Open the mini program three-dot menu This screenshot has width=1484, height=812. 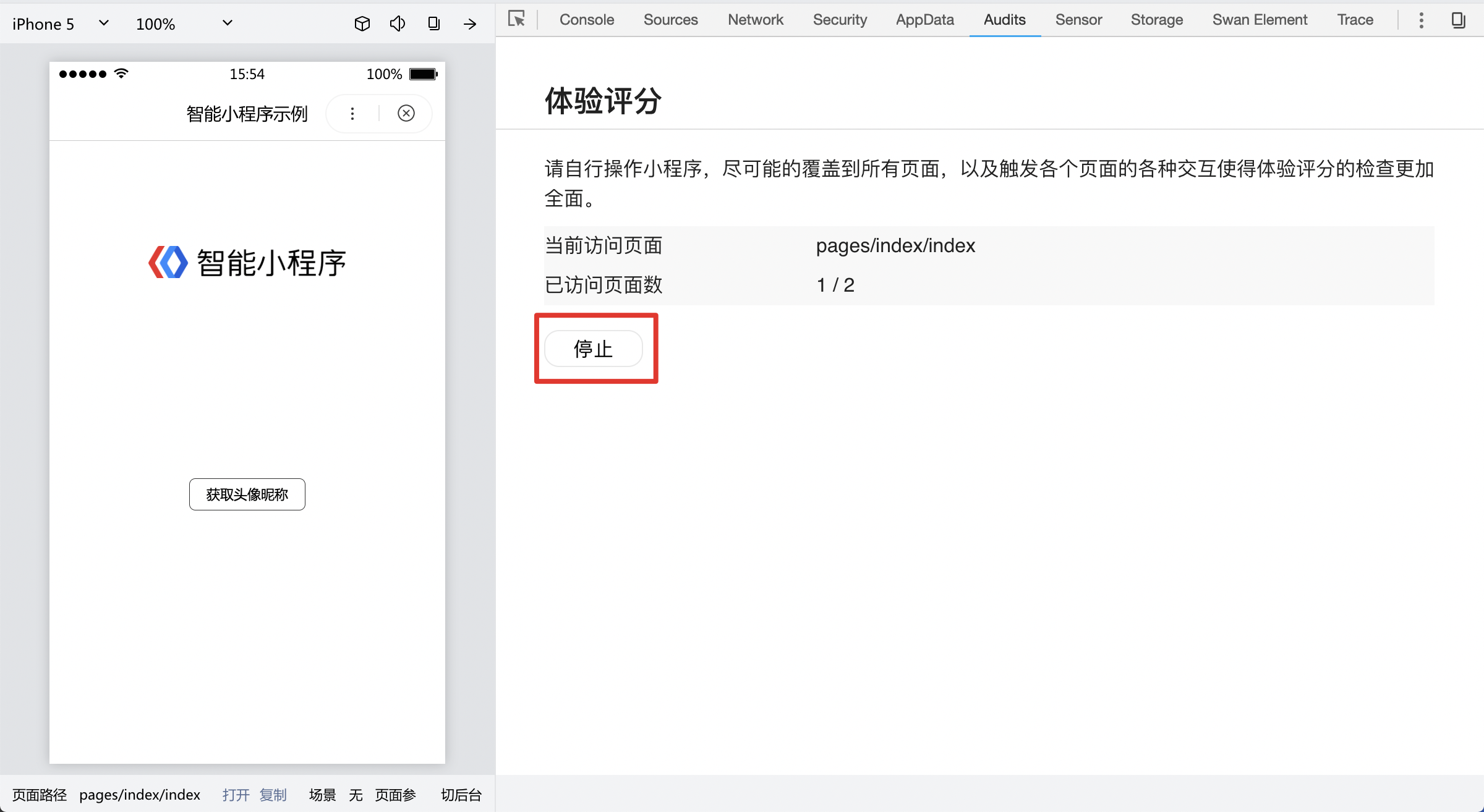352,113
